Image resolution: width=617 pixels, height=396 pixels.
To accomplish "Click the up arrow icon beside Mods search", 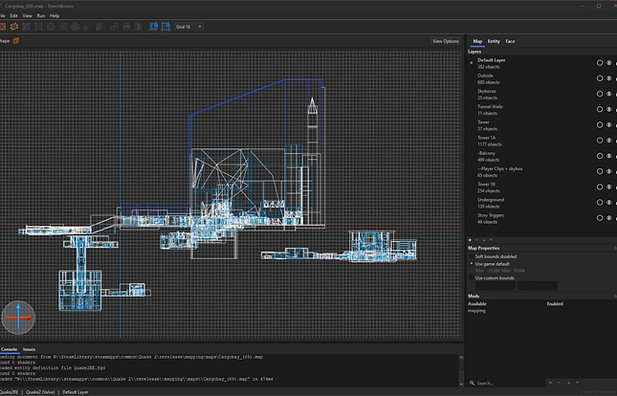I will (569, 383).
